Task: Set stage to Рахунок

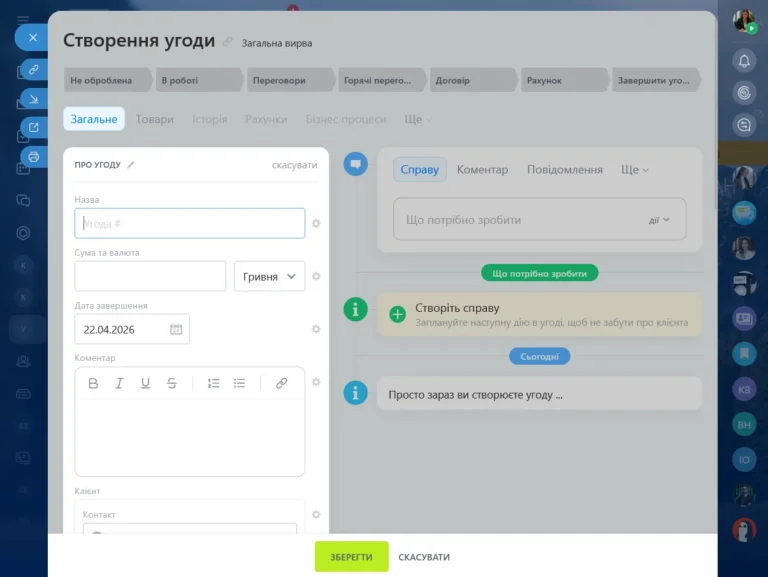Action: (565, 80)
